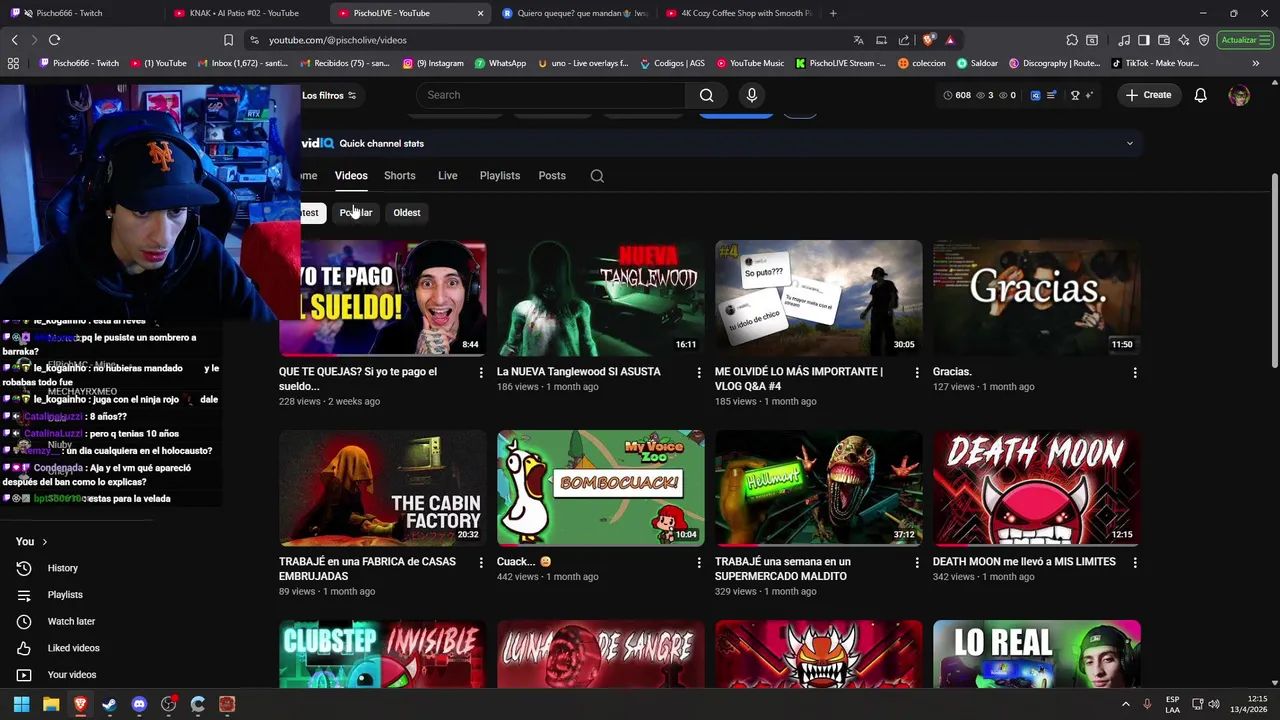Viewport: 1280px width, 720px height.
Task: Open Brave Leo AI sparkle icon
Action: click(x=1184, y=40)
